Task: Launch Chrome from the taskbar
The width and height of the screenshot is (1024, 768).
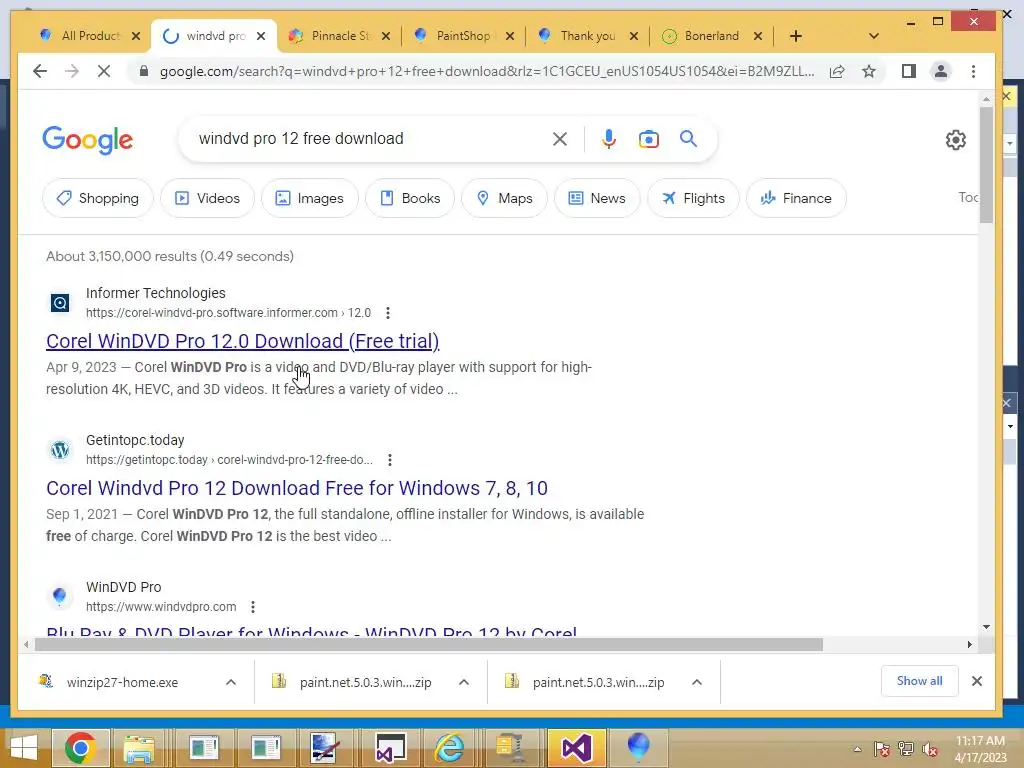Action: point(80,748)
